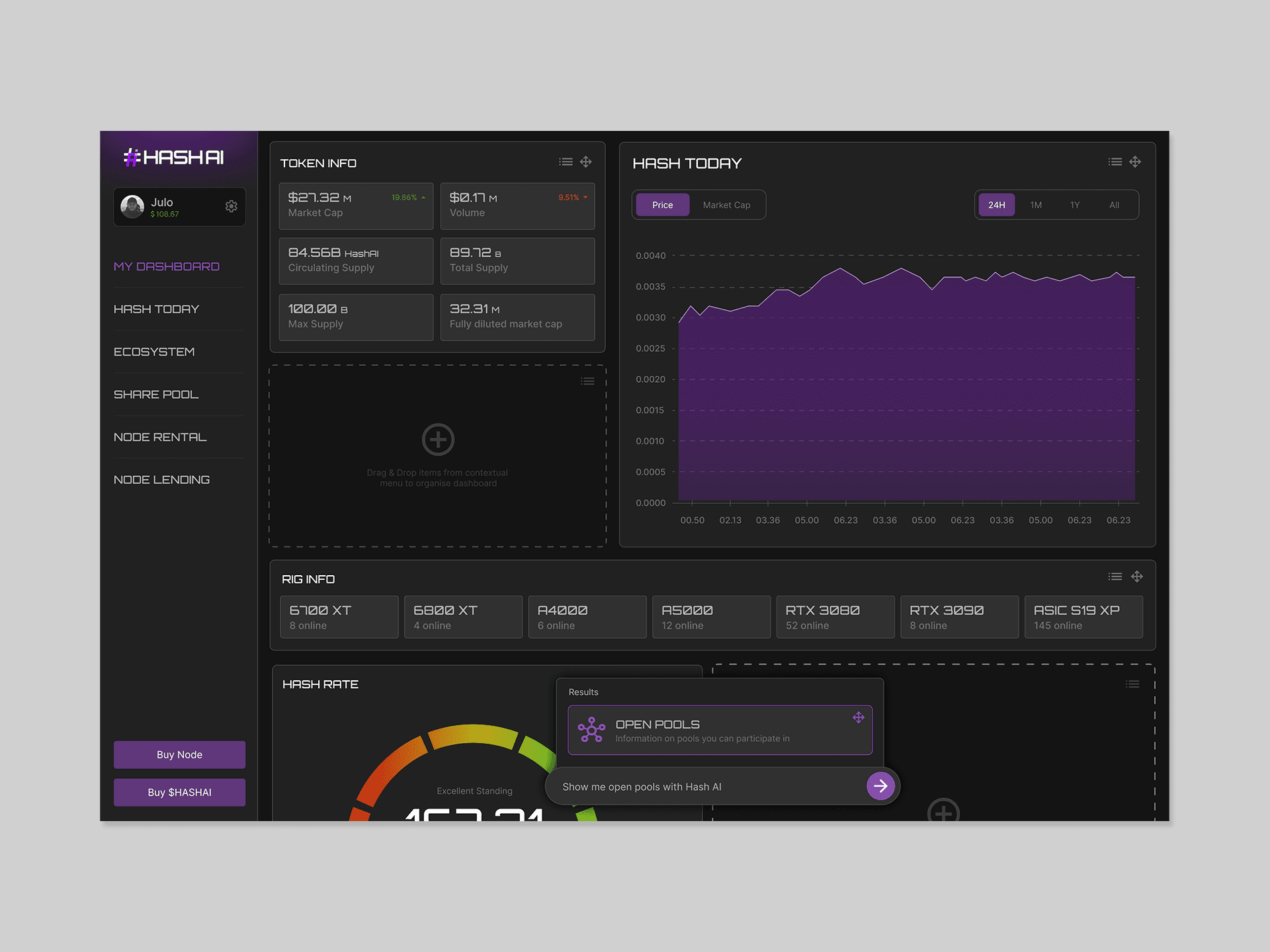The image size is (1270, 952).
Task: Click the 6800 XT rig card
Action: coord(463,617)
